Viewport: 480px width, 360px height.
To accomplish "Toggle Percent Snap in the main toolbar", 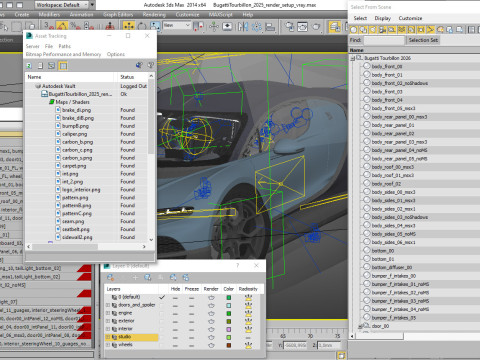I will 75,26.
